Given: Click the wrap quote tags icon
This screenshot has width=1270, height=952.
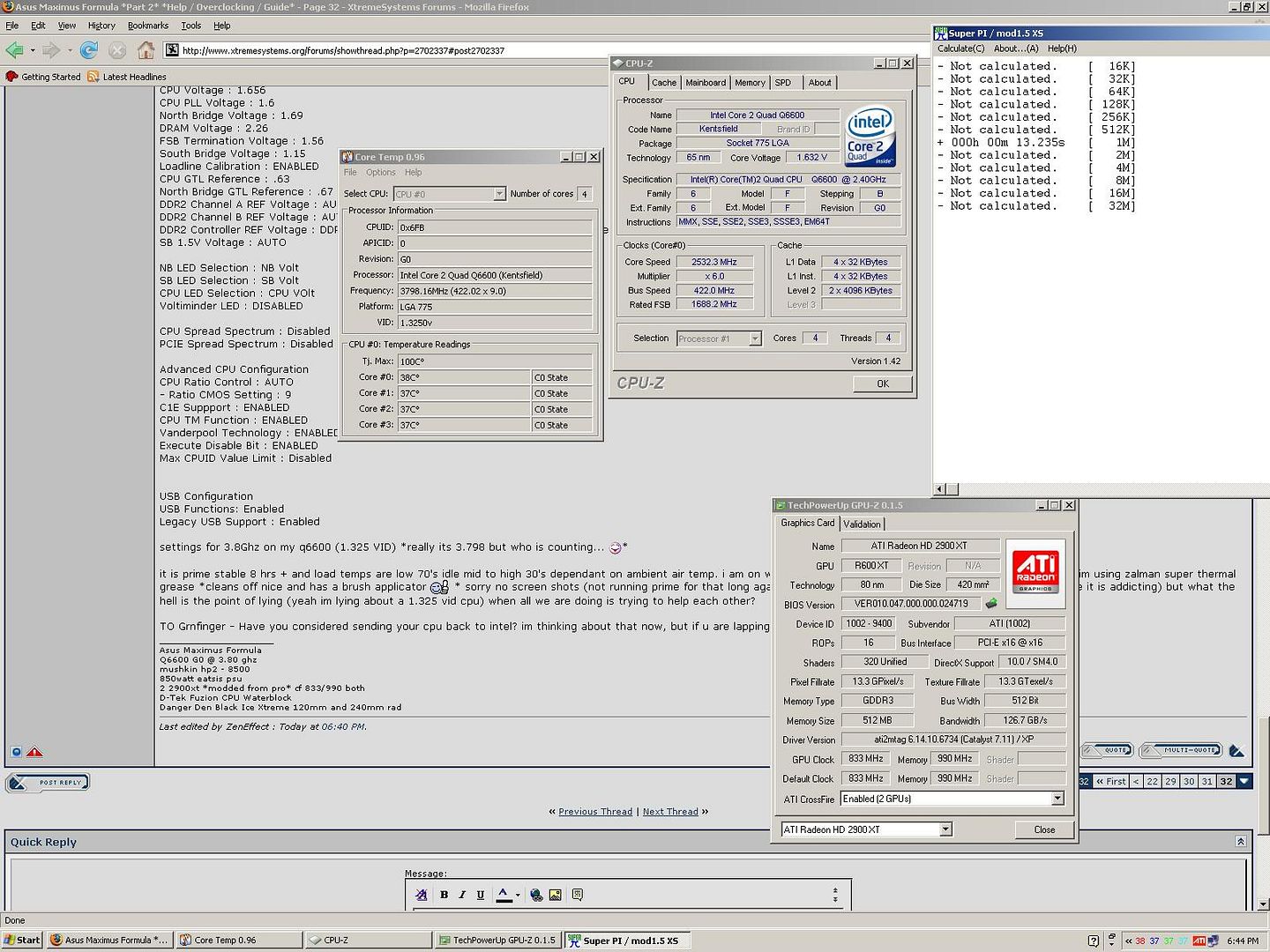Looking at the screenshot, I should tap(578, 895).
